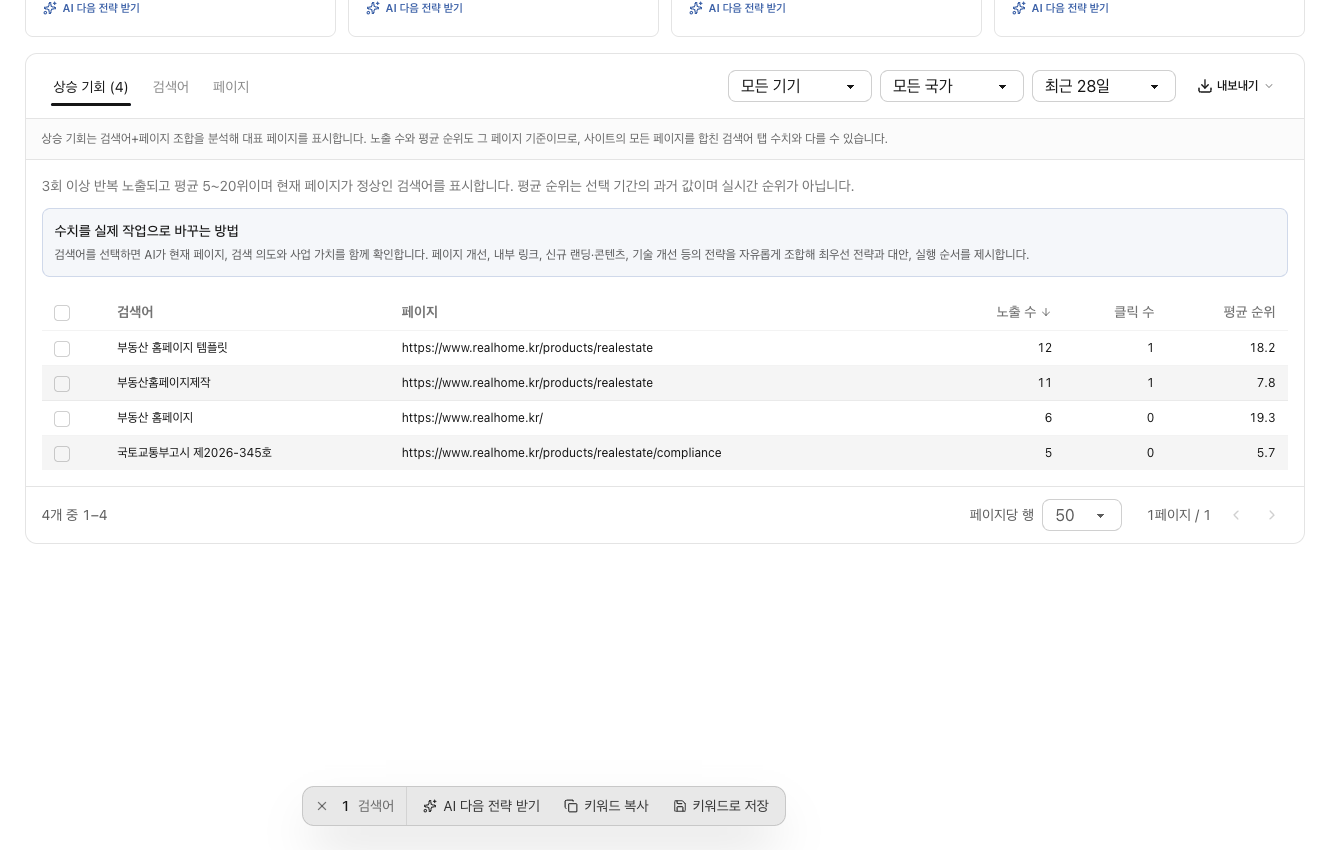Image resolution: width=1320 pixels, height=850 pixels.
Task: Click 키워드 복사 button
Action: (606, 806)
